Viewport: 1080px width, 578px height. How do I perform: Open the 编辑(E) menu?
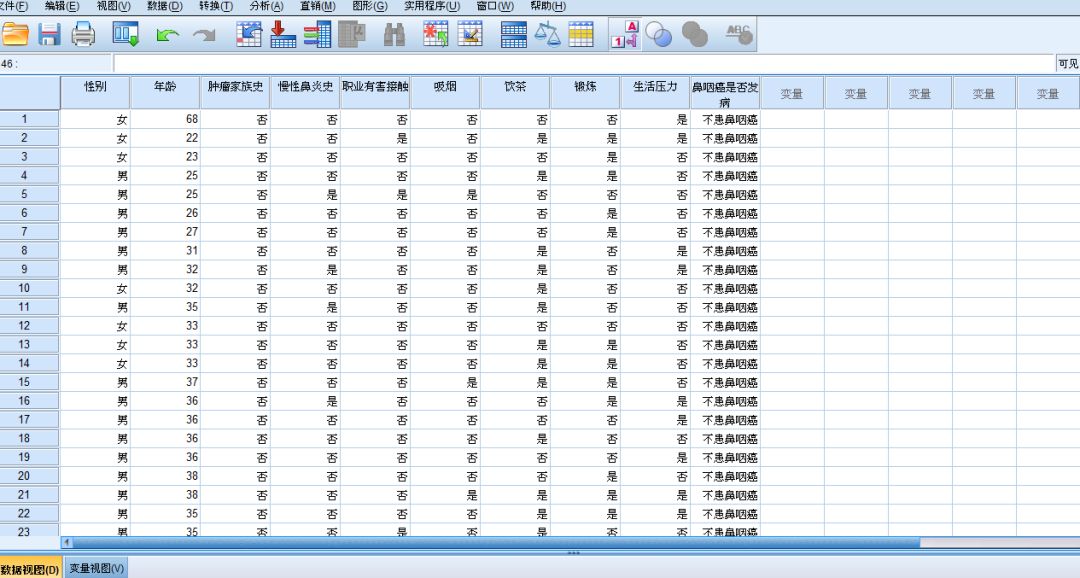(62, 6)
